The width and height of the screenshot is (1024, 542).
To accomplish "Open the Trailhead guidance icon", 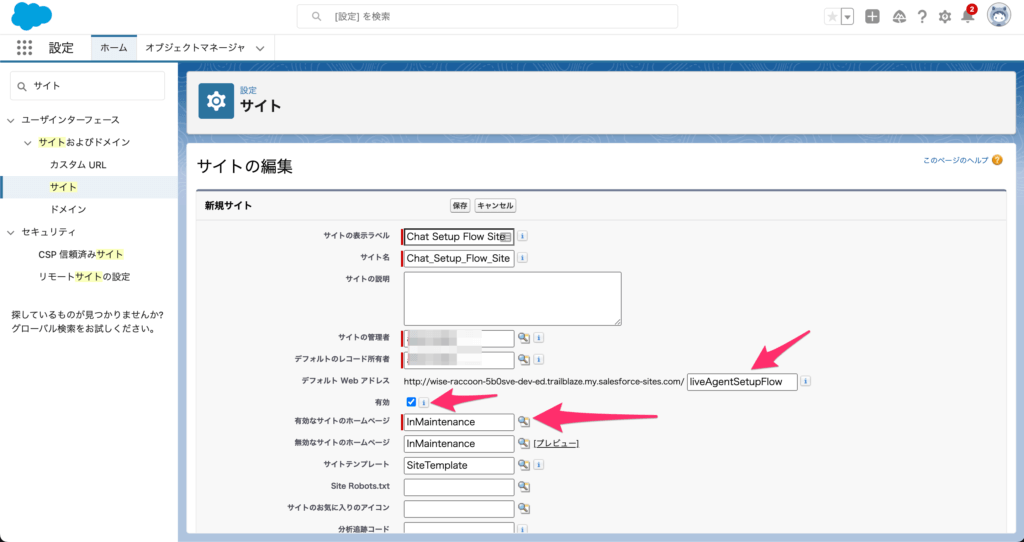I will [899, 17].
